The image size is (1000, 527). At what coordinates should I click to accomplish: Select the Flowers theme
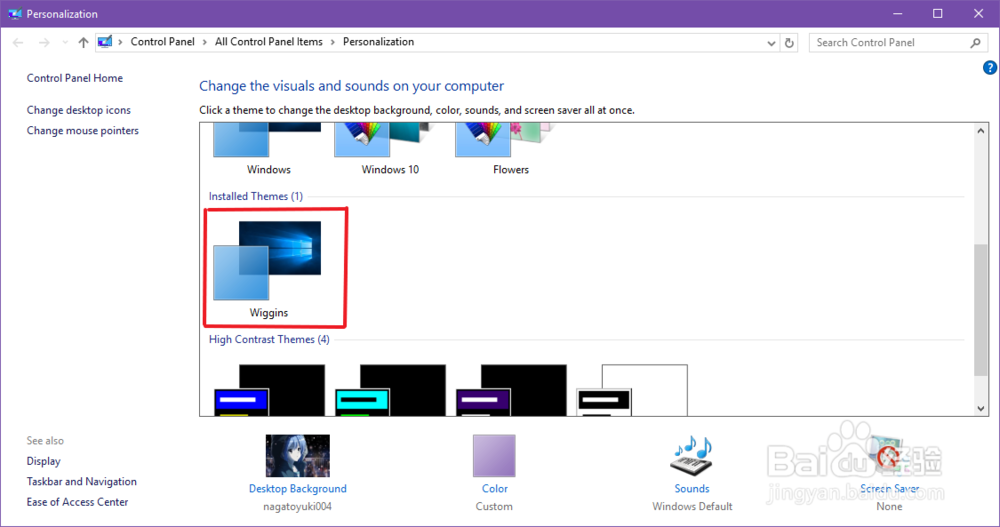[510, 150]
